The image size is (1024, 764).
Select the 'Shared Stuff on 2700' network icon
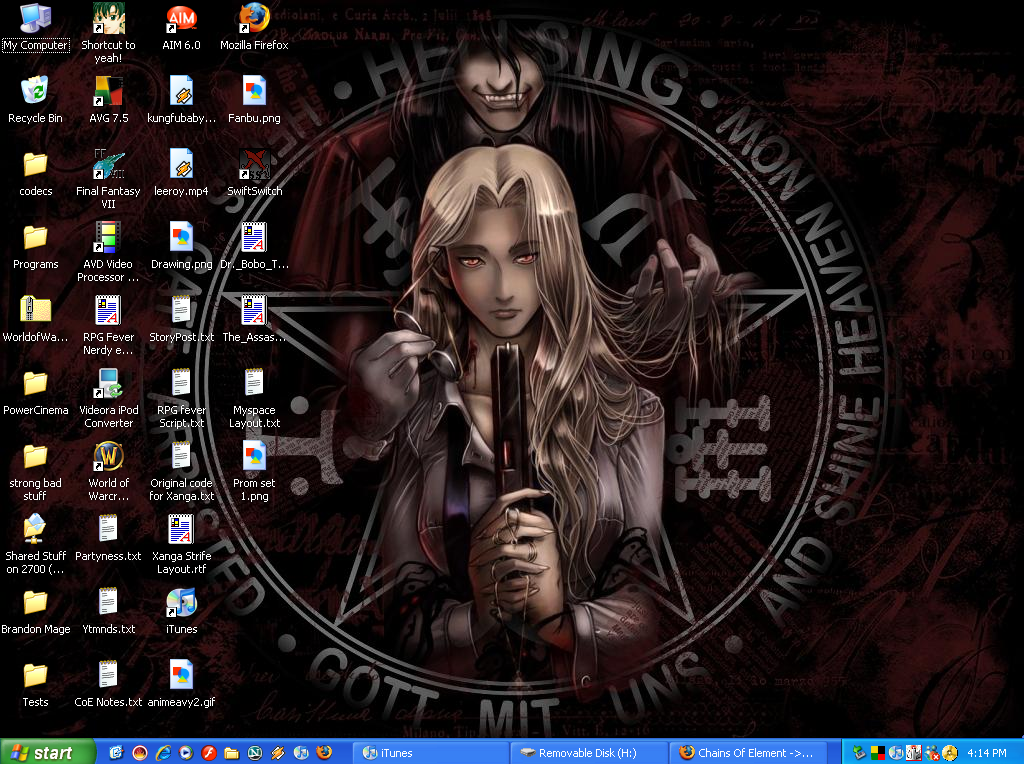[35, 543]
